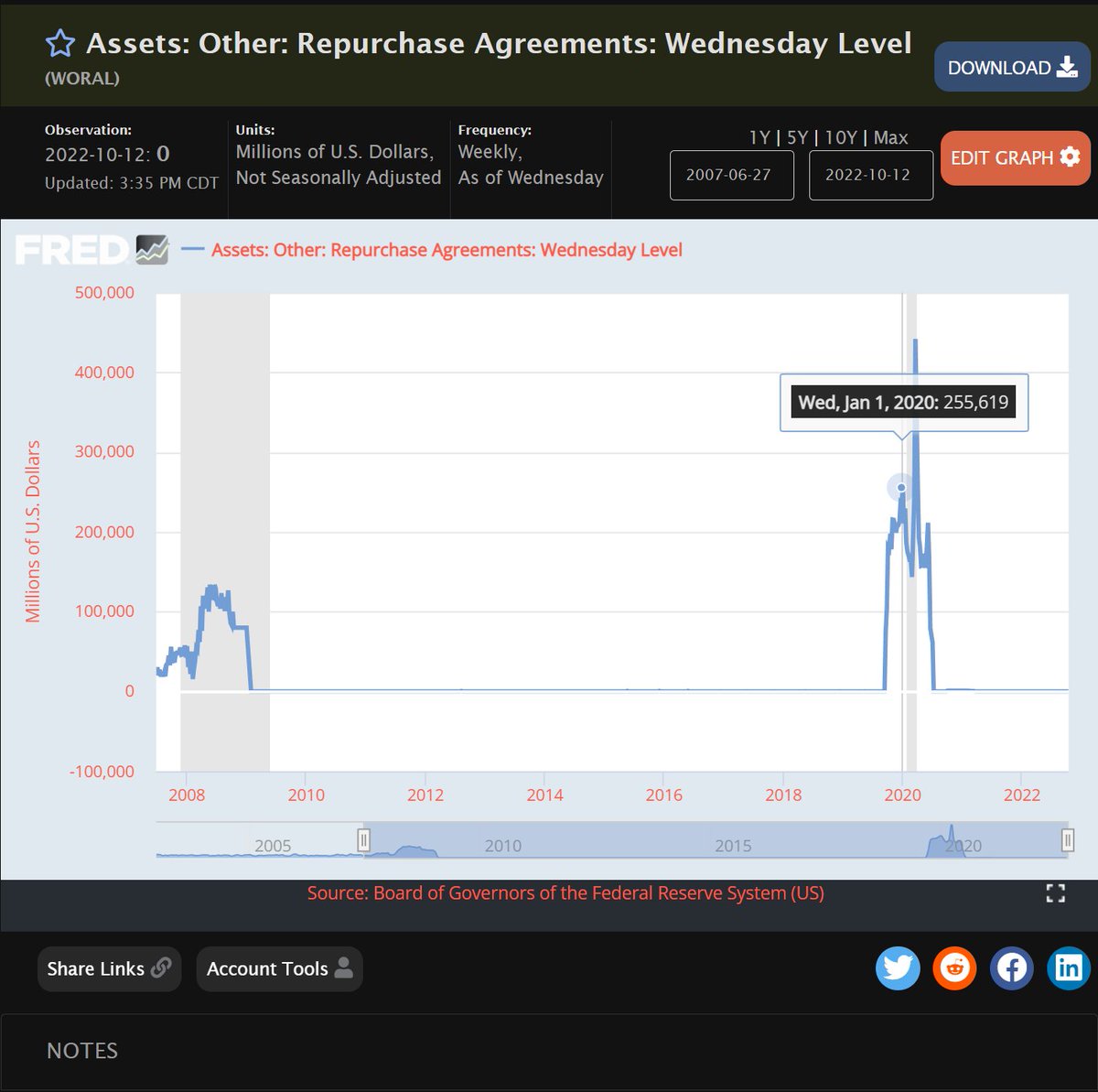Viewport: 1098px width, 1092px height.
Task: Select the 1Y date range
Action: tap(759, 137)
